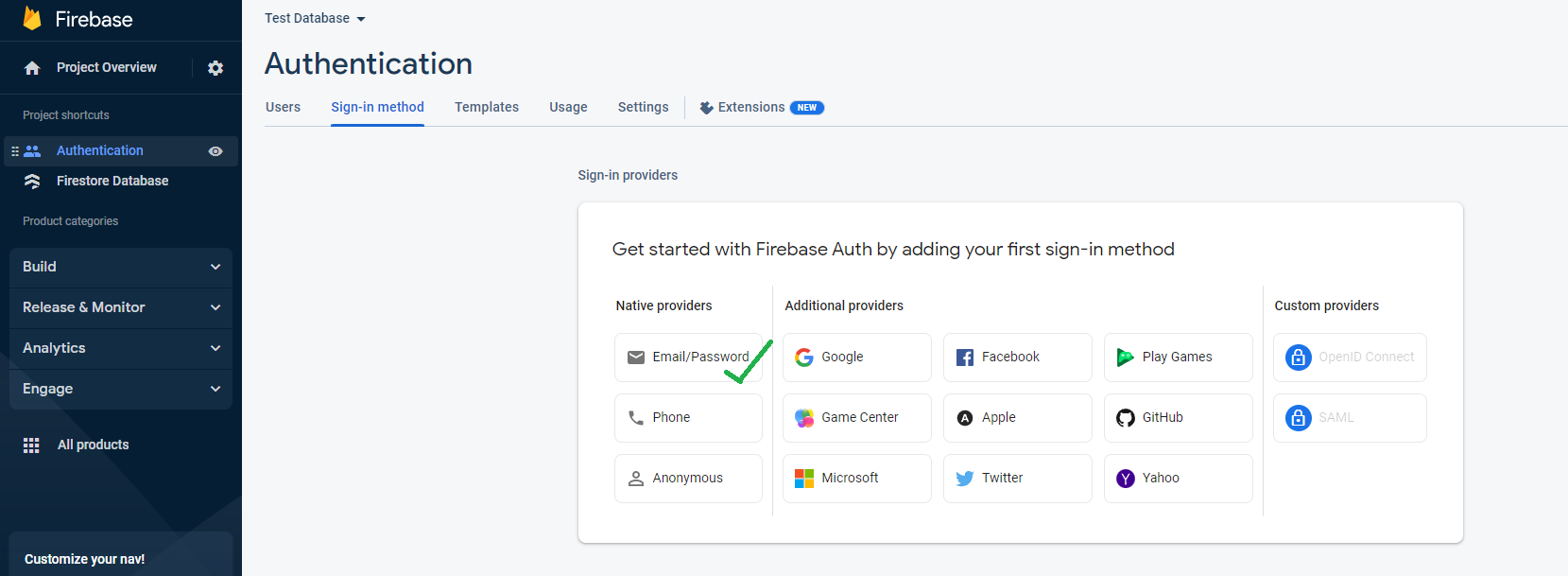Image resolution: width=1568 pixels, height=576 pixels.
Task: Select the Play Games provider
Action: coord(1179,358)
